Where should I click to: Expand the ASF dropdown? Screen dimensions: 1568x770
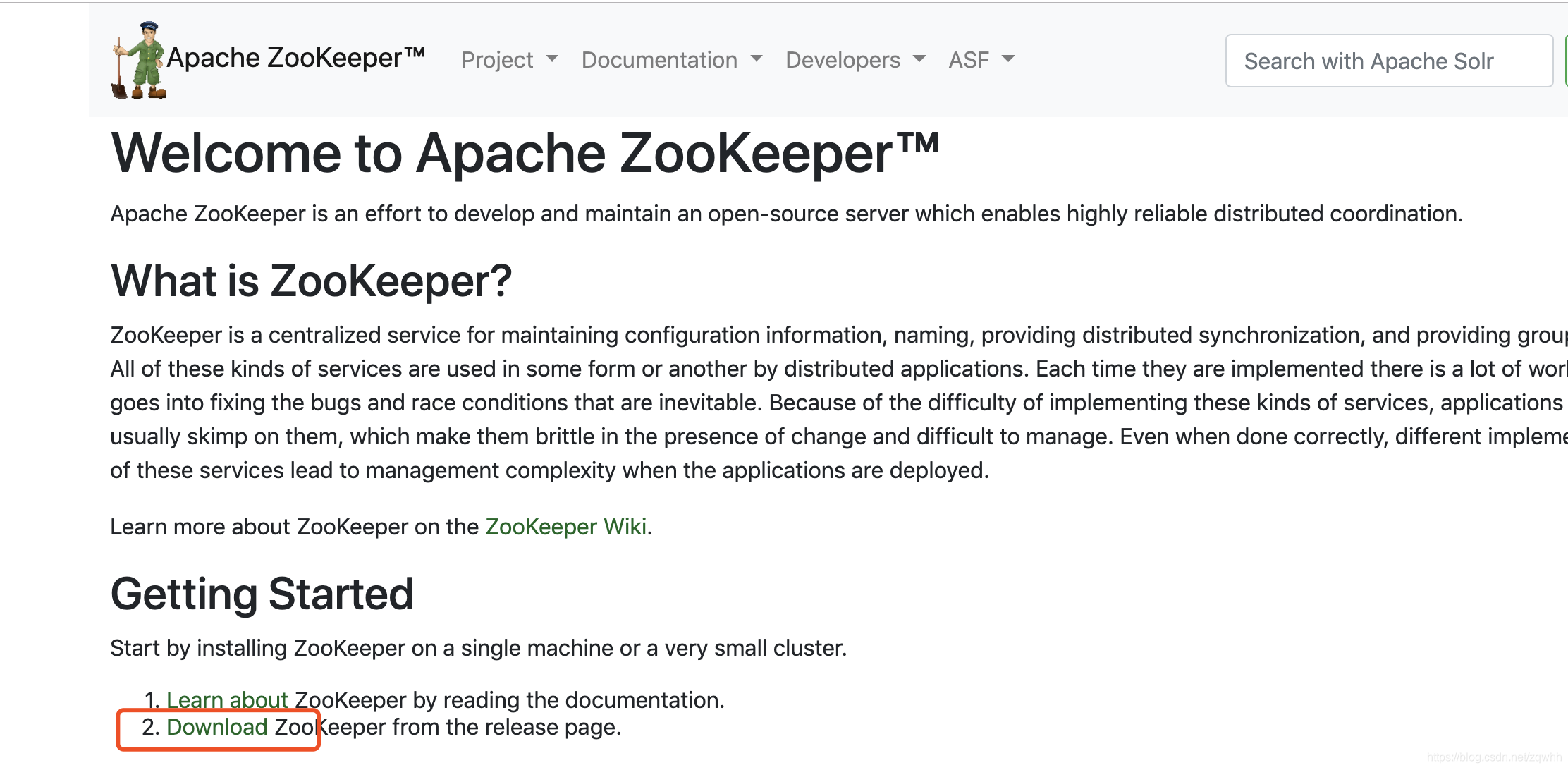(969, 60)
